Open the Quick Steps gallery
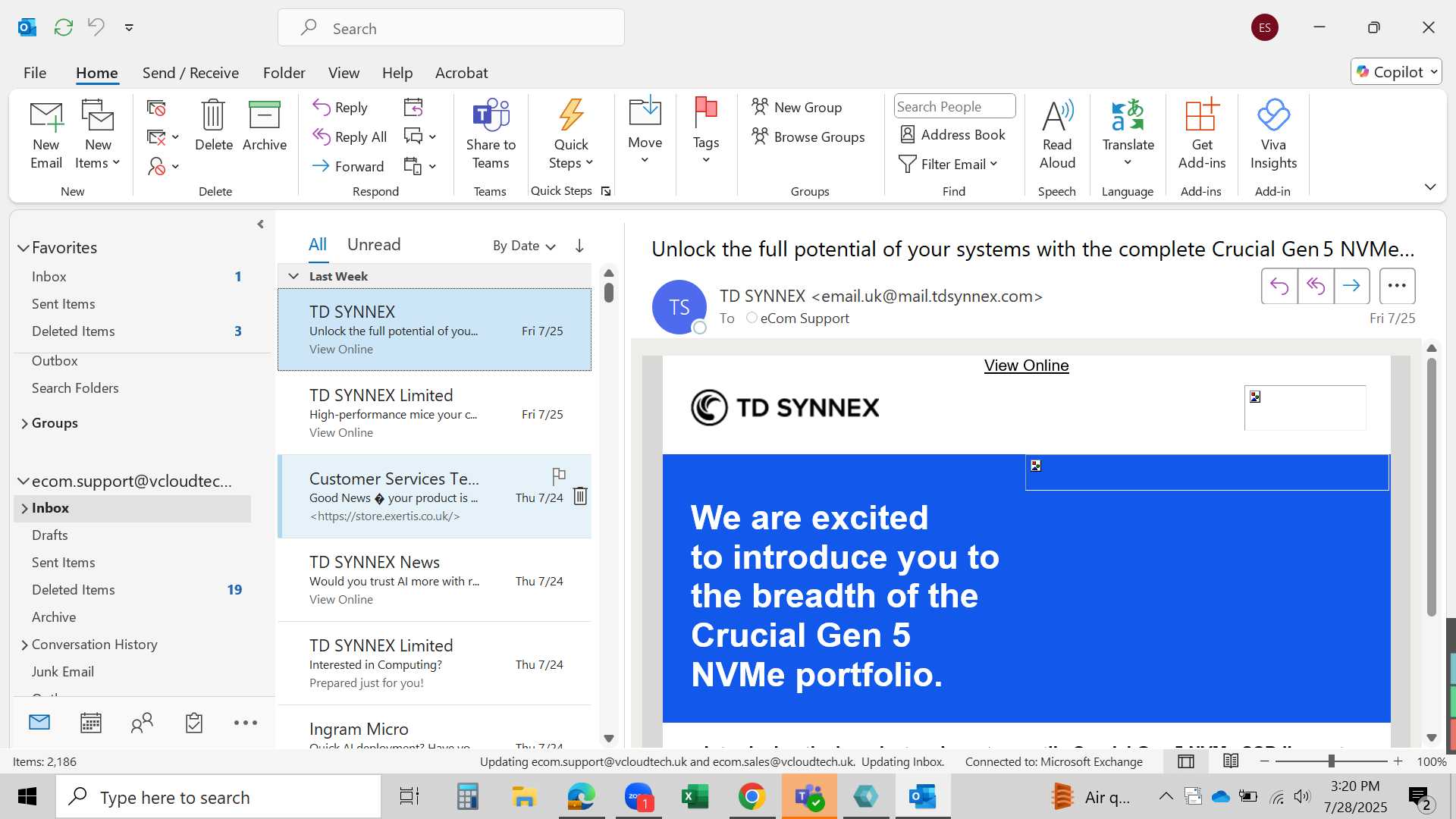Viewport: 1456px width, 819px height. [571, 135]
